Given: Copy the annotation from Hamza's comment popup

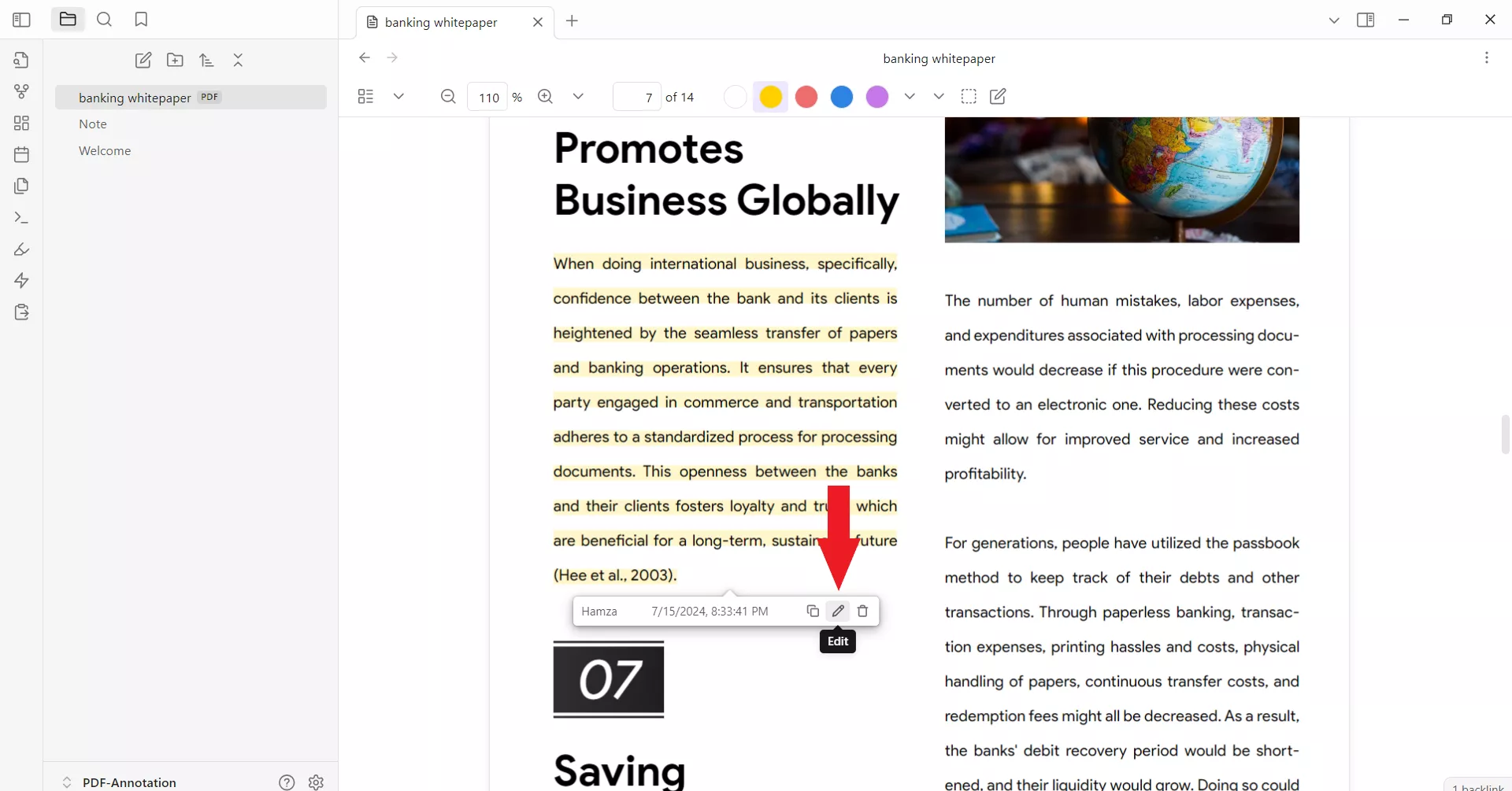Looking at the screenshot, I should (x=813, y=611).
